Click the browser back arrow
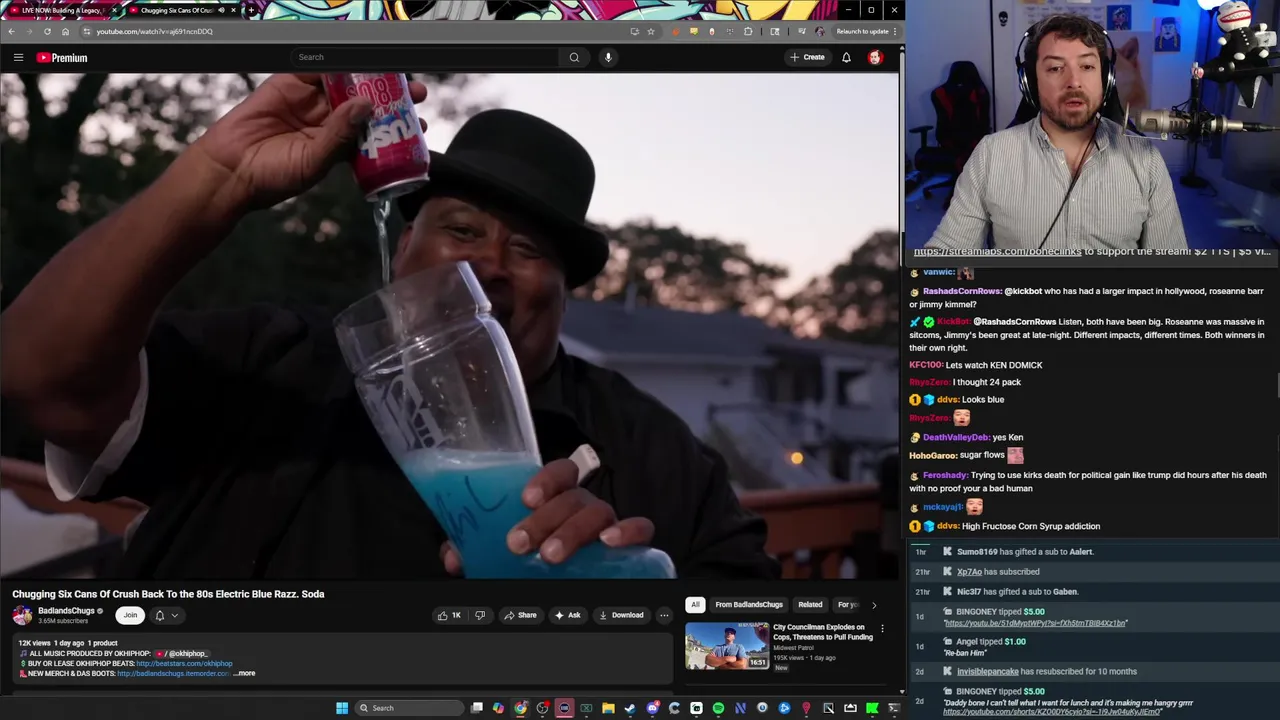 click(x=11, y=31)
